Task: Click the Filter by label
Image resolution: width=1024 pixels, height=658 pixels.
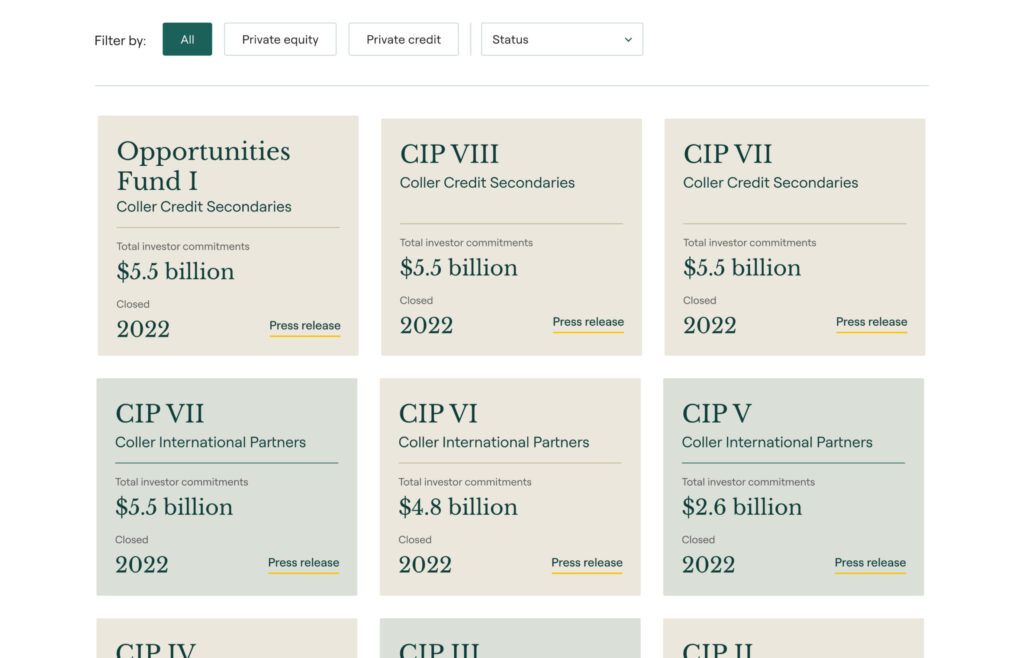Action: tap(120, 40)
